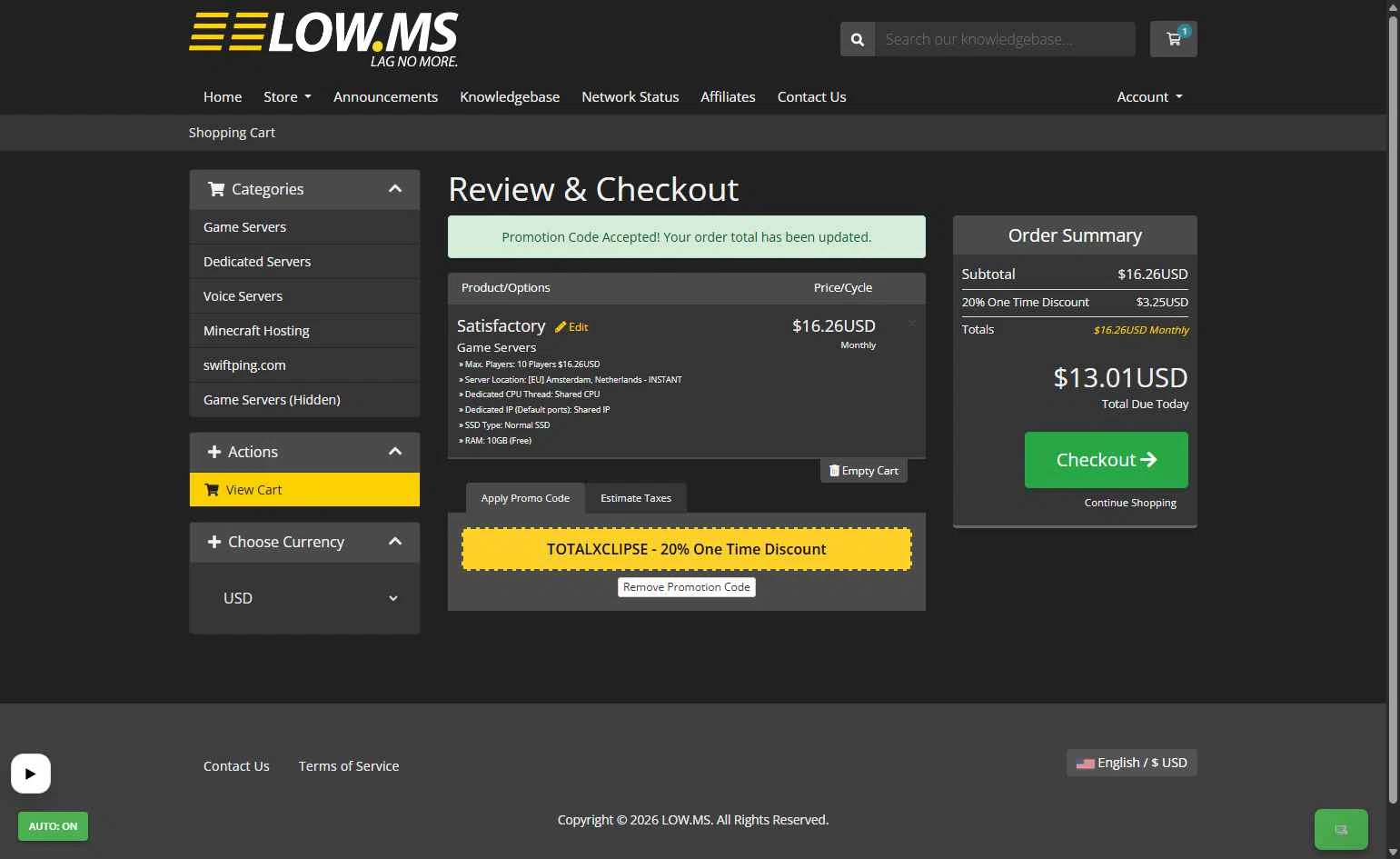Select Game Servers category
The height and width of the screenshot is (859, 1400).
pyautogui.click(x=304, y=227)
